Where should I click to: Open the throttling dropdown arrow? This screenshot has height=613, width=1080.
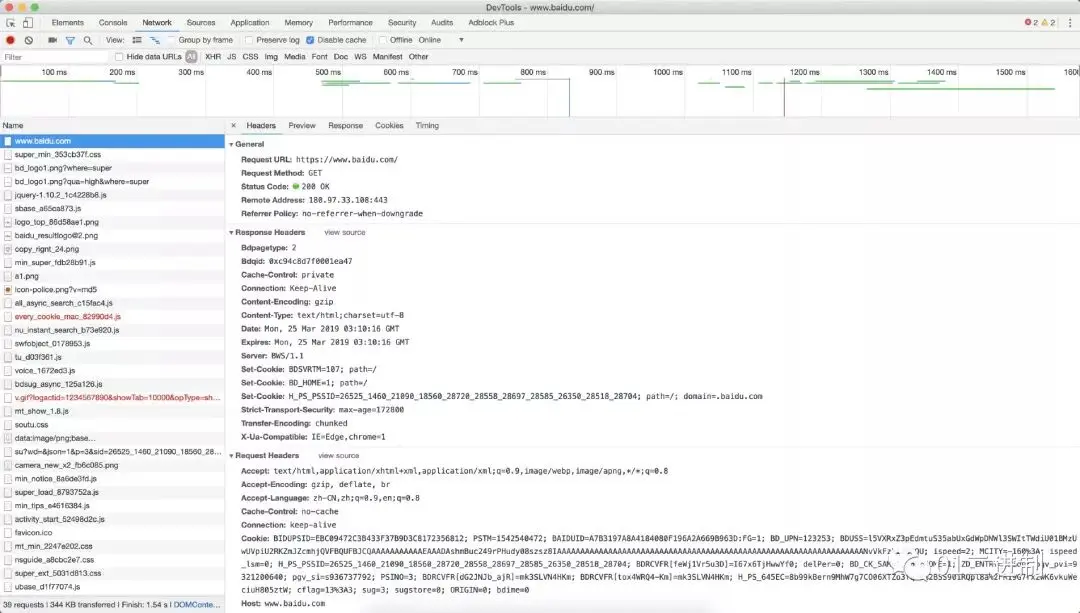click(x=461, y=40)
